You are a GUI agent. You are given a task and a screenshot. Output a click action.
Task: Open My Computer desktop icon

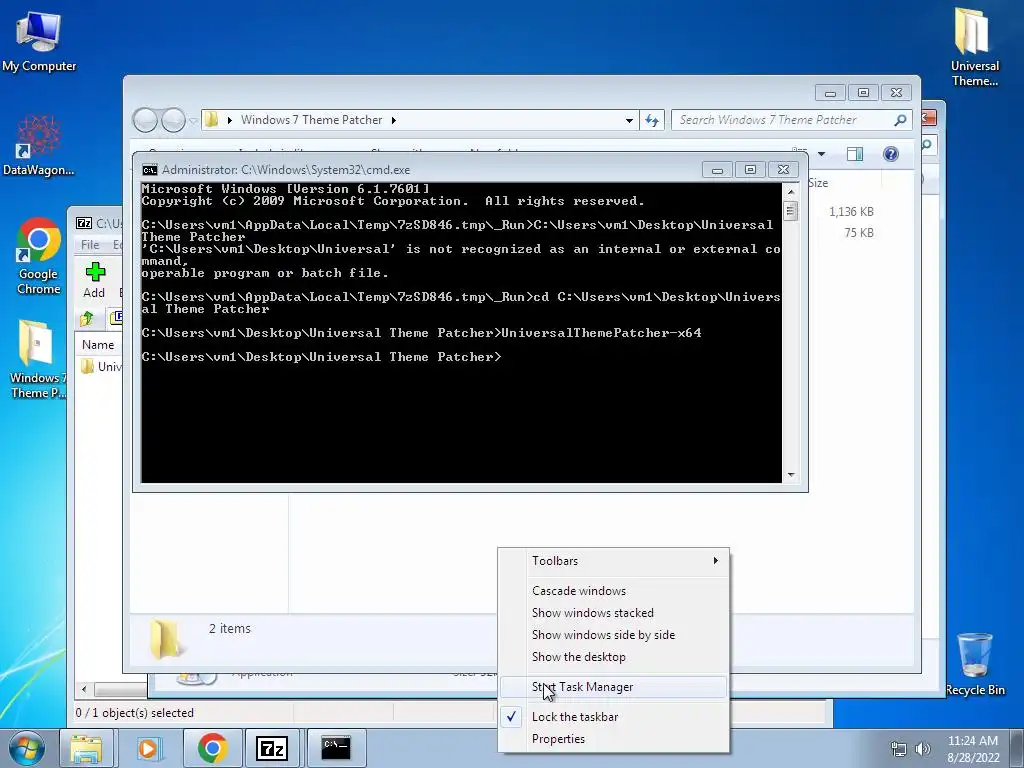(39, 40)
